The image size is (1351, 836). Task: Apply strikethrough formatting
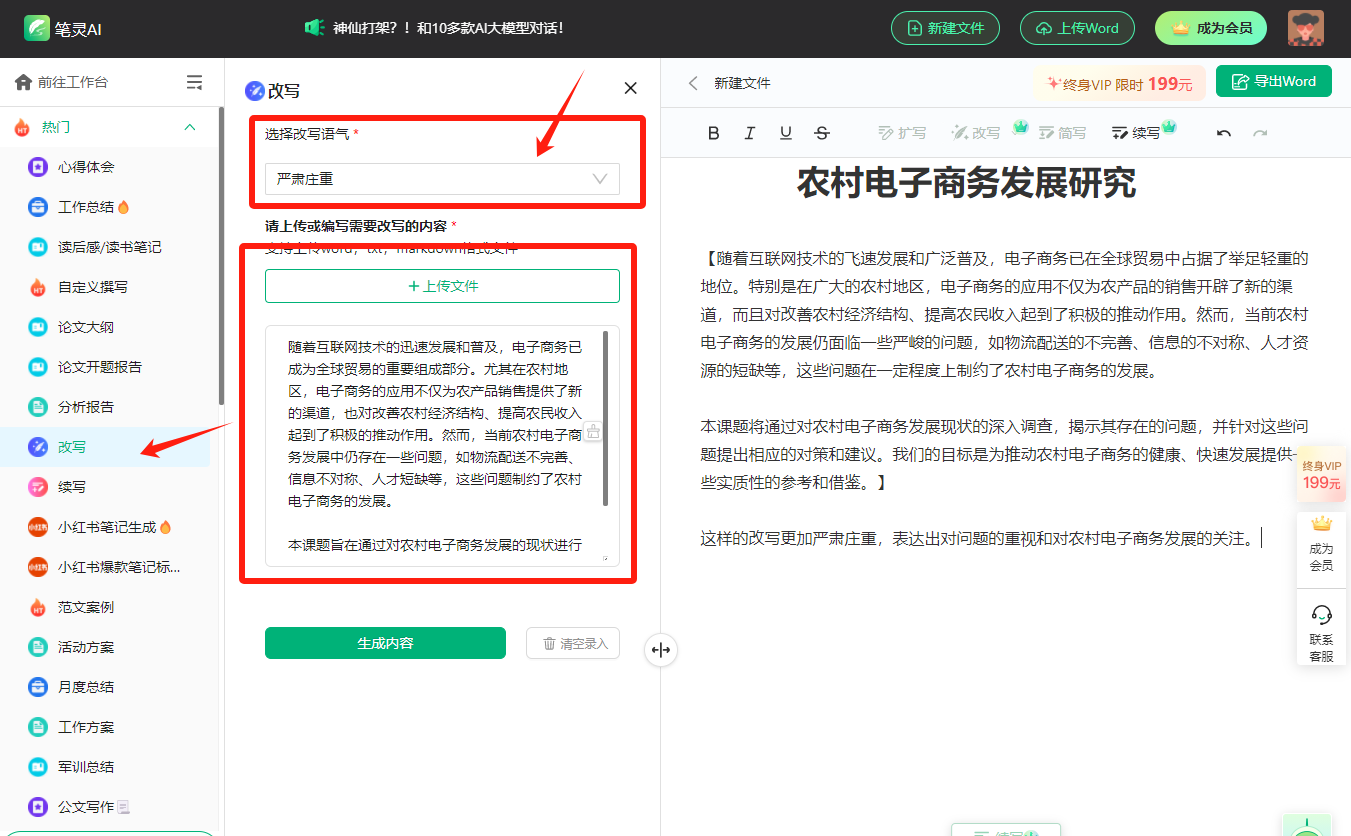(x=822, y=132)
